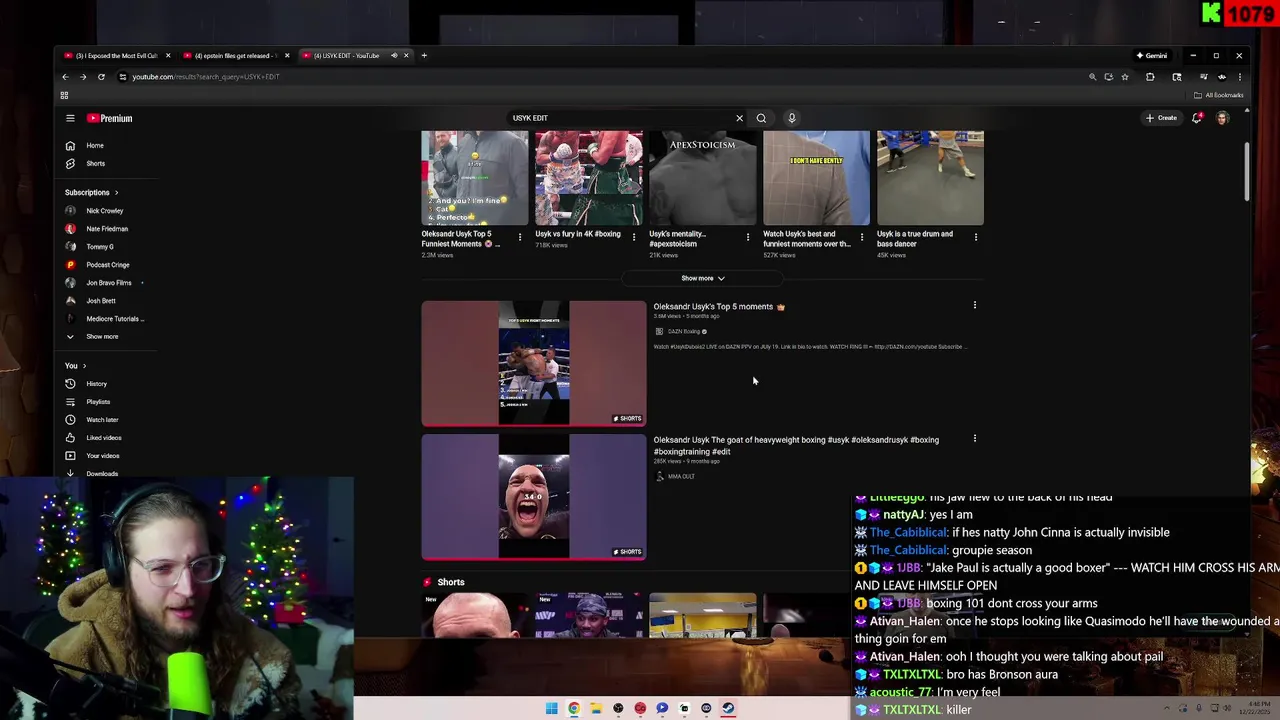Open more actions for Goat of heavyweight video

(975, 439)
